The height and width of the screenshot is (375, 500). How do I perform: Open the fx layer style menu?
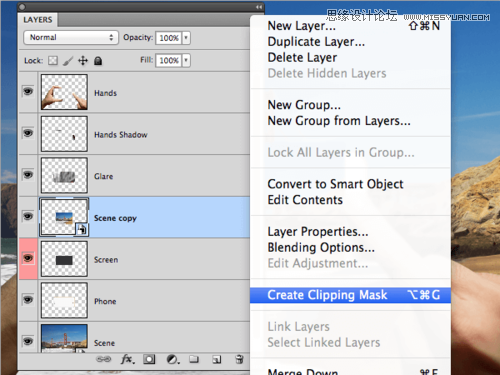128,359
